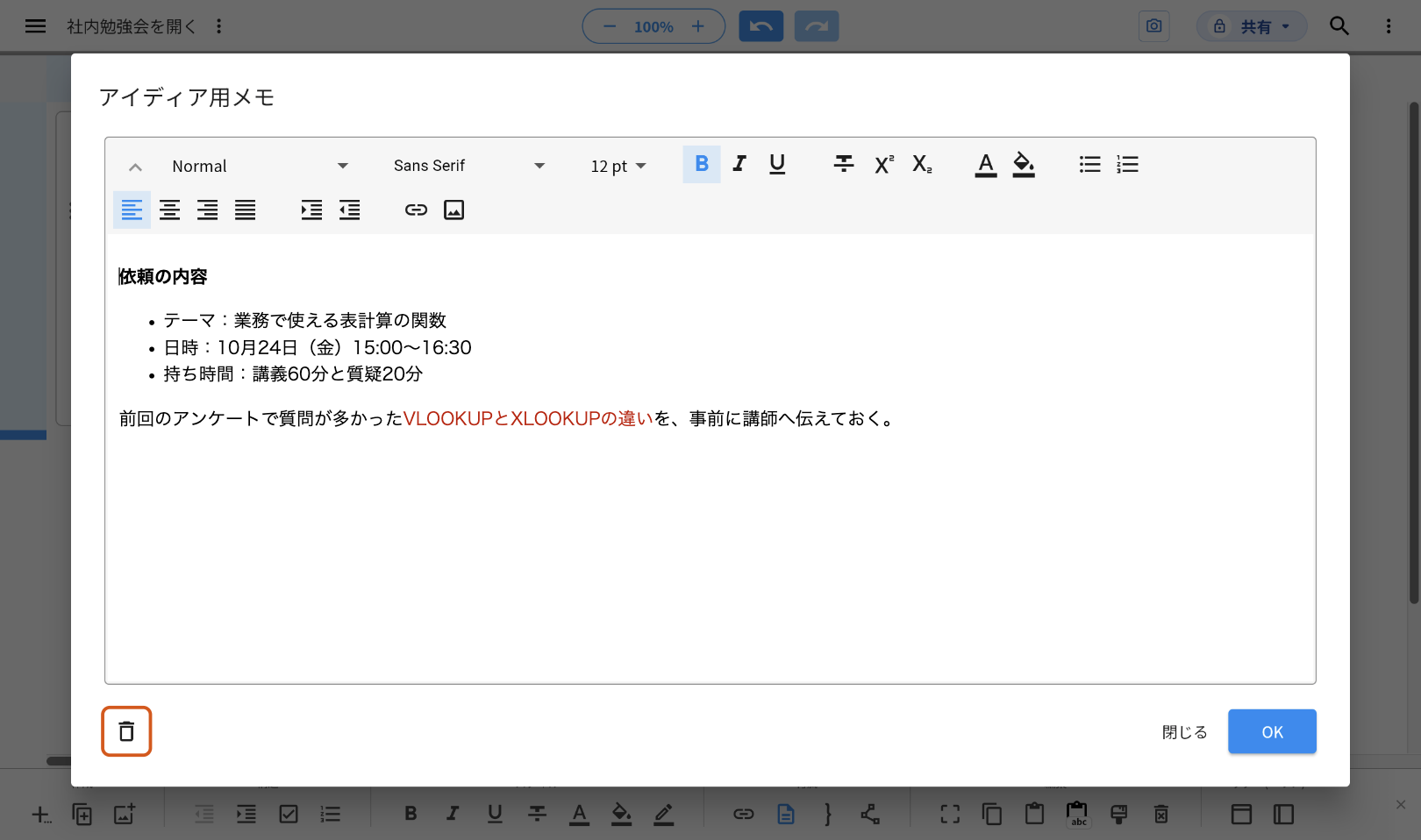This screenshot has width=1421, height=840.
Task: Add a new node from bottom toolbar
Action: tap(40, 815)
